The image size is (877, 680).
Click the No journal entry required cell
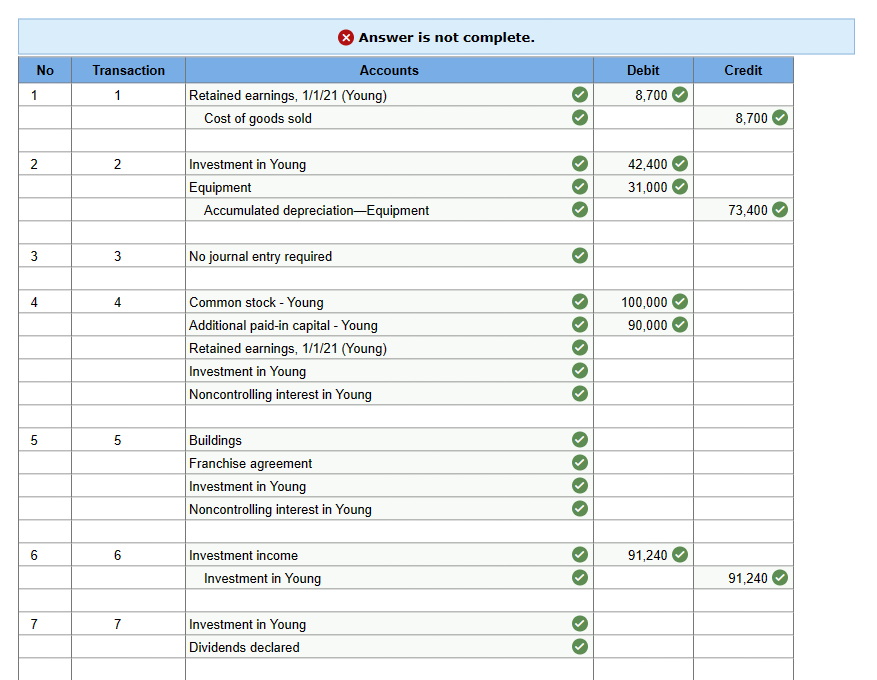click(x=389, y=256)
